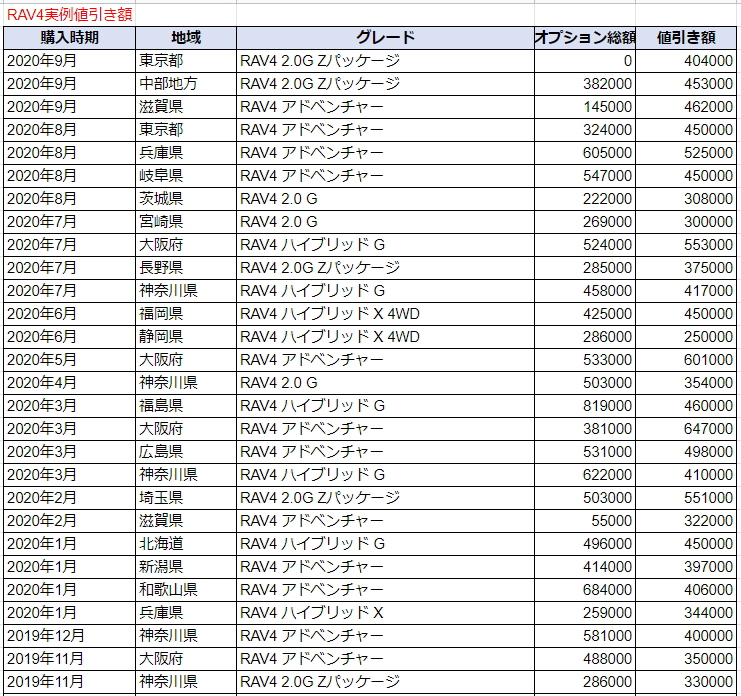Screen dimensions: 741x696
Task: Select discount value 453000
Action: [686, 84]
